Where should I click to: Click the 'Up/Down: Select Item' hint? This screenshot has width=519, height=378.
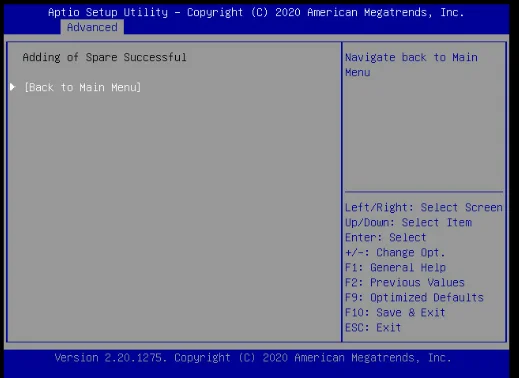[408, 222]
